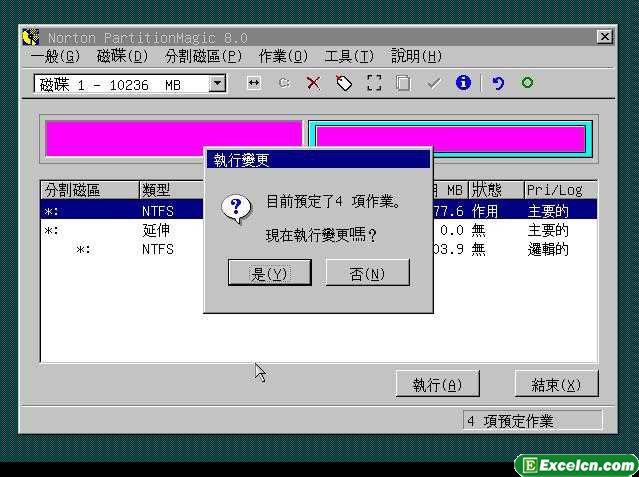Select the left magenta partition block
639x477 pixels.
coord(174,138)
